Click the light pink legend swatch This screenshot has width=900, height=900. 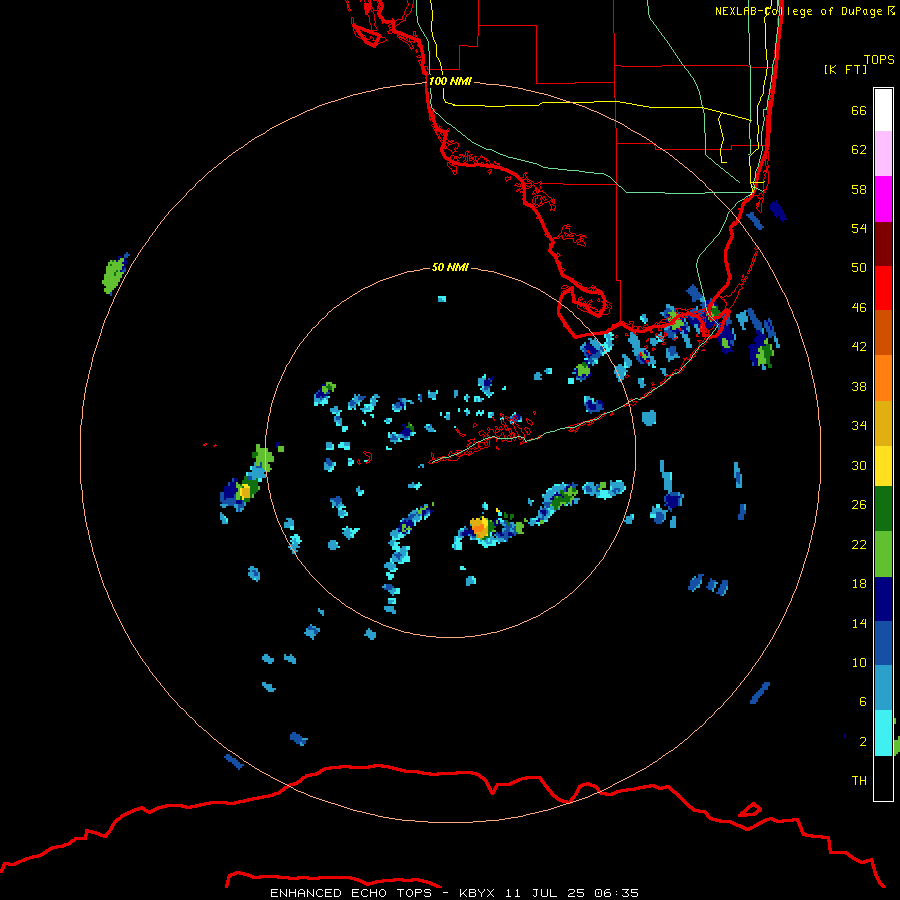tap(883, 154)
